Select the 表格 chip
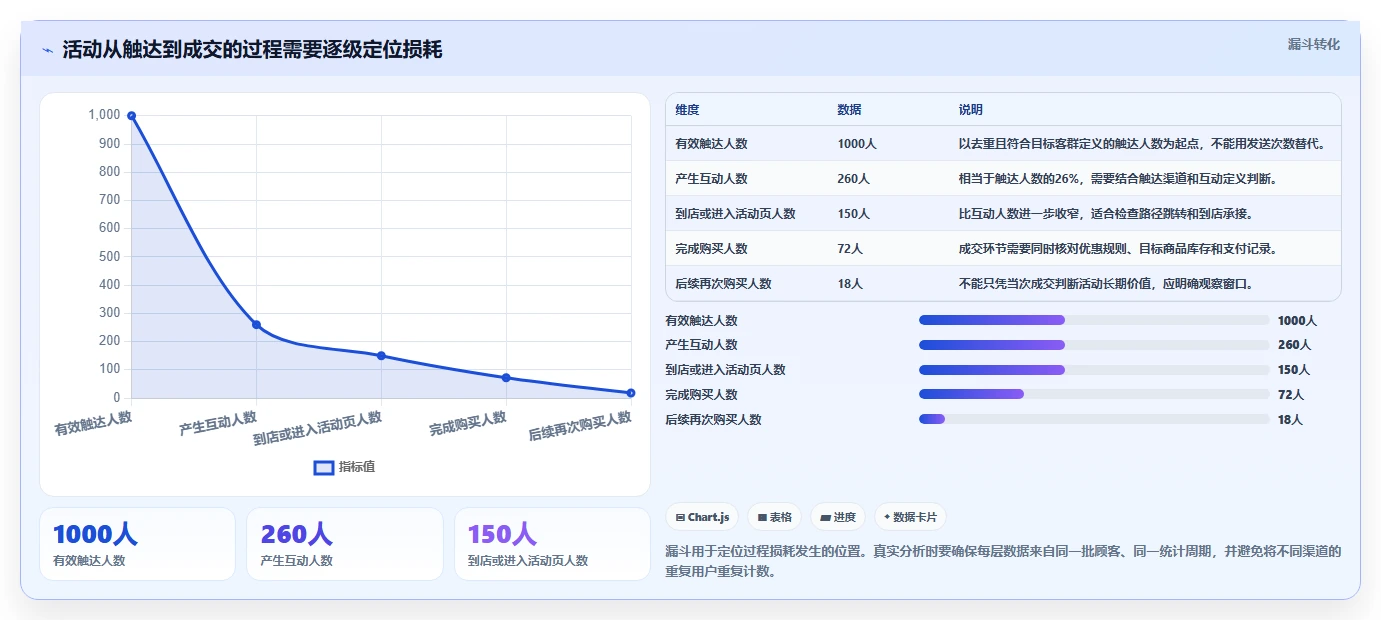This screenshot has height=620, width=1381. point(775,517)
